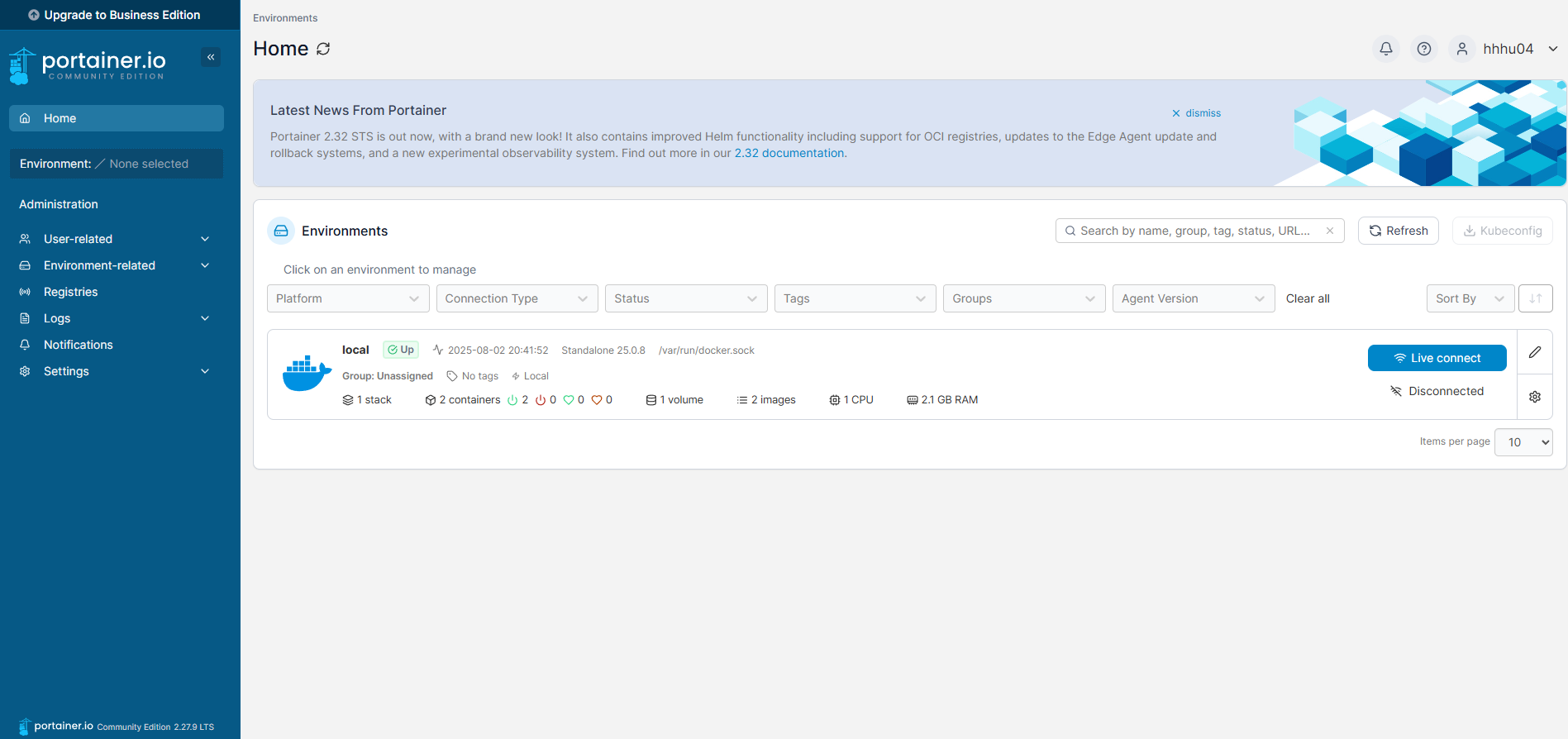The width and height of the screenshot is (1568, 739).
Task: Expand the Settings menu
Action: 116,371
